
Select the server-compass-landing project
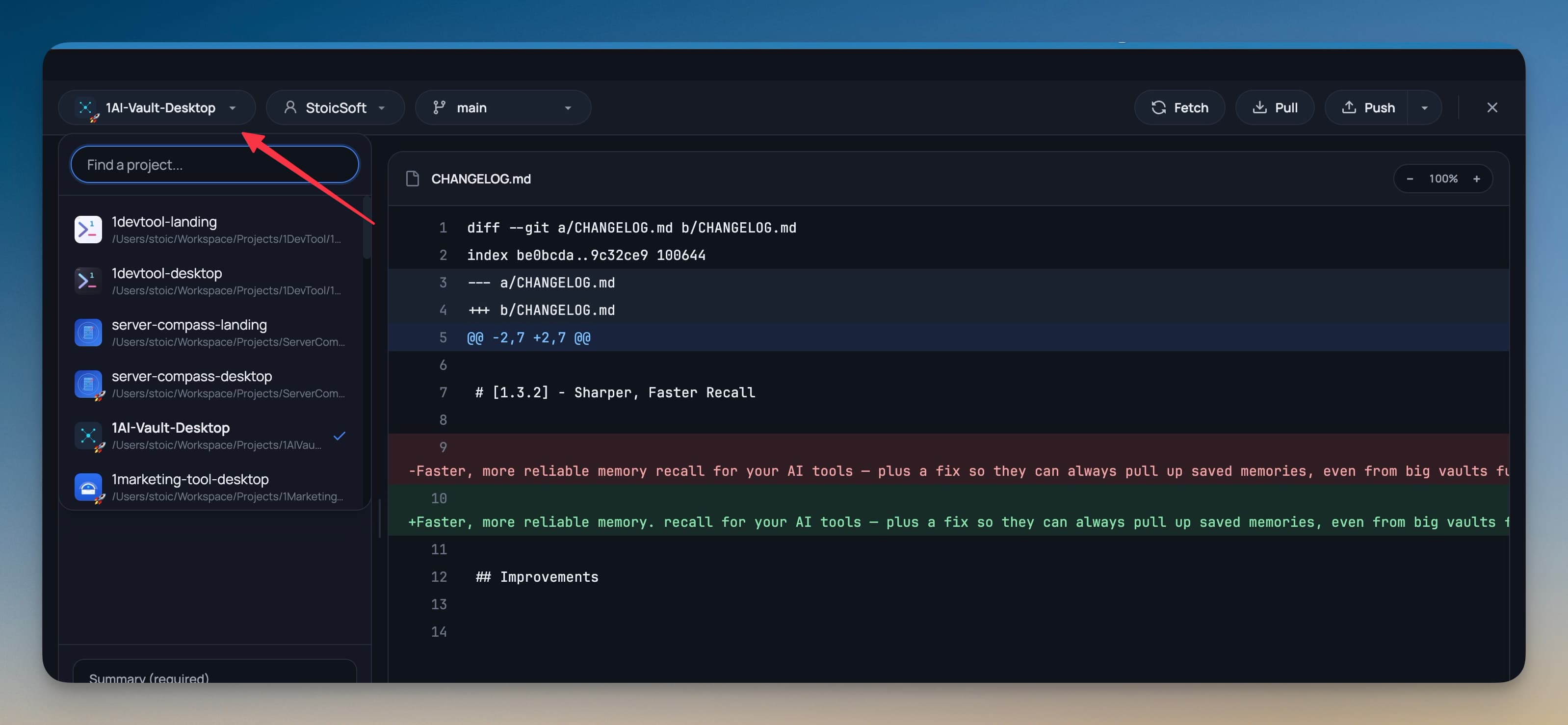(211, 333)
